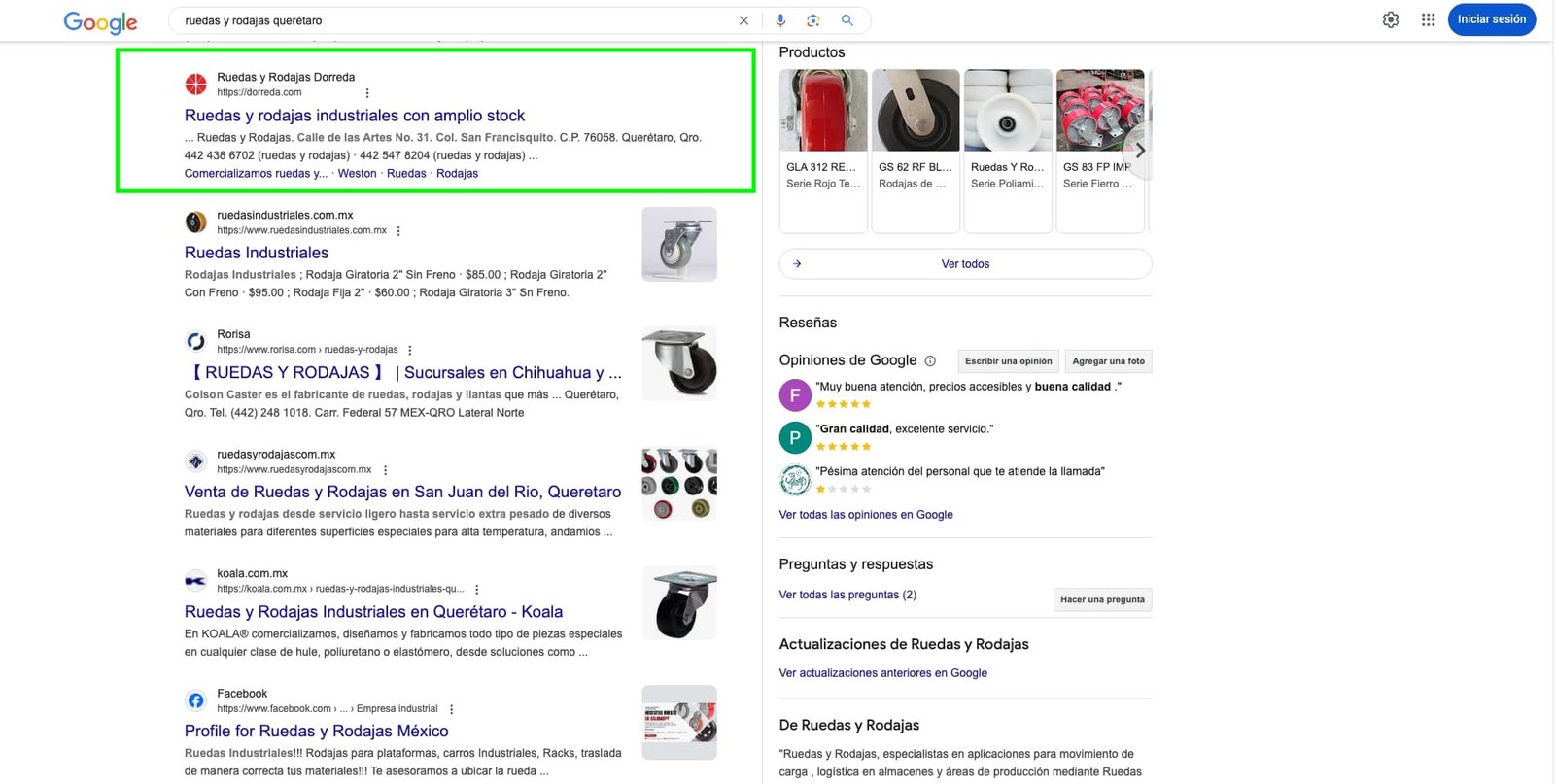Click the Ruedas y Rodajas Dorreda favicon
1555x784 pixels.
click(196, 85)
